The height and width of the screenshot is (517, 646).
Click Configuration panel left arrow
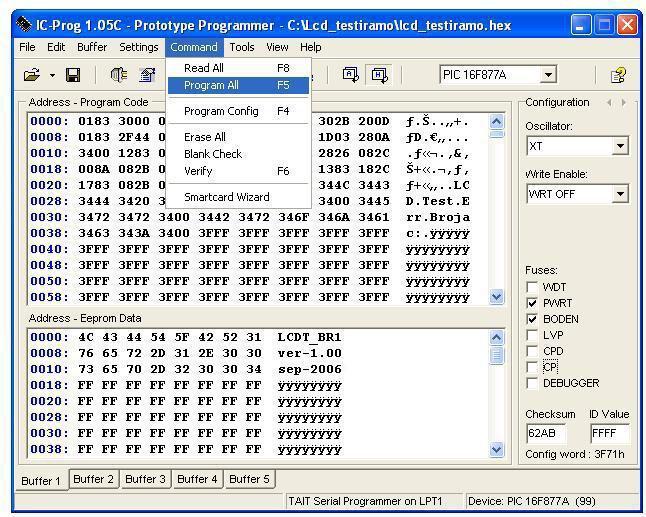tap(609, 103)
